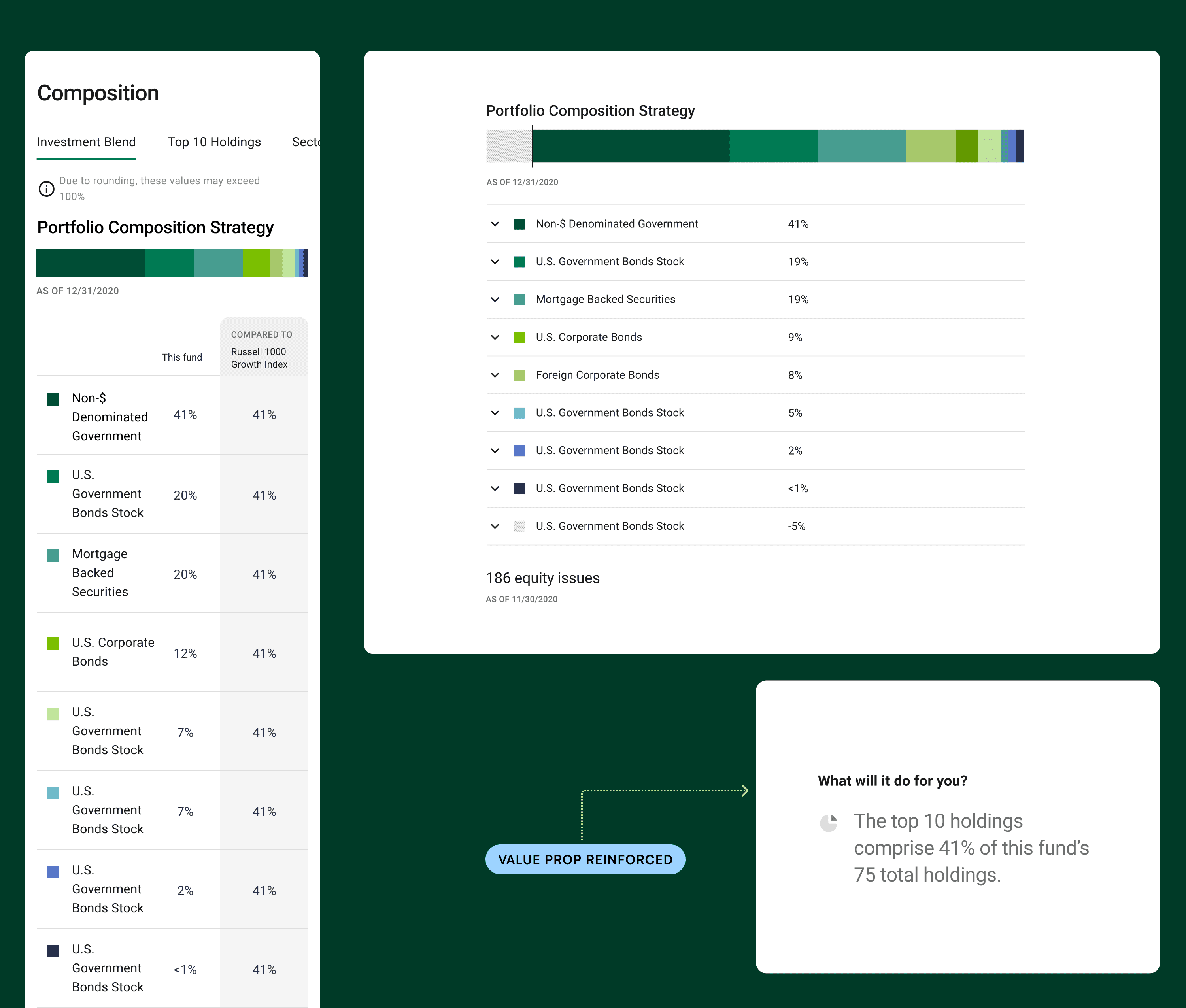Click the rounding info circle icon
Viewport: 1186px width, 1008px height.
tap(46, 189)
